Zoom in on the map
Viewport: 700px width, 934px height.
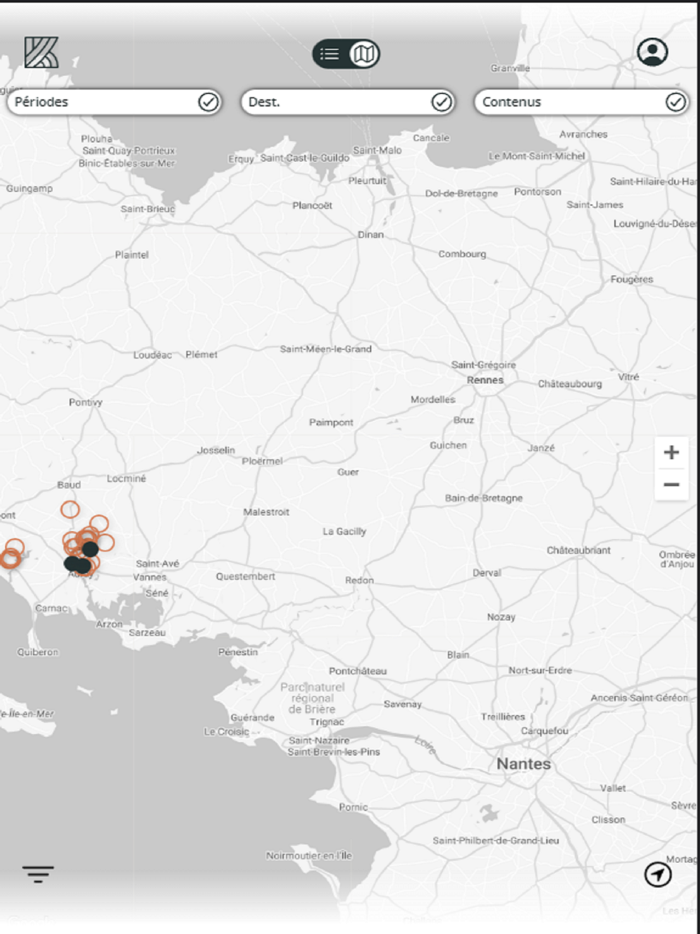click(671, 453)
